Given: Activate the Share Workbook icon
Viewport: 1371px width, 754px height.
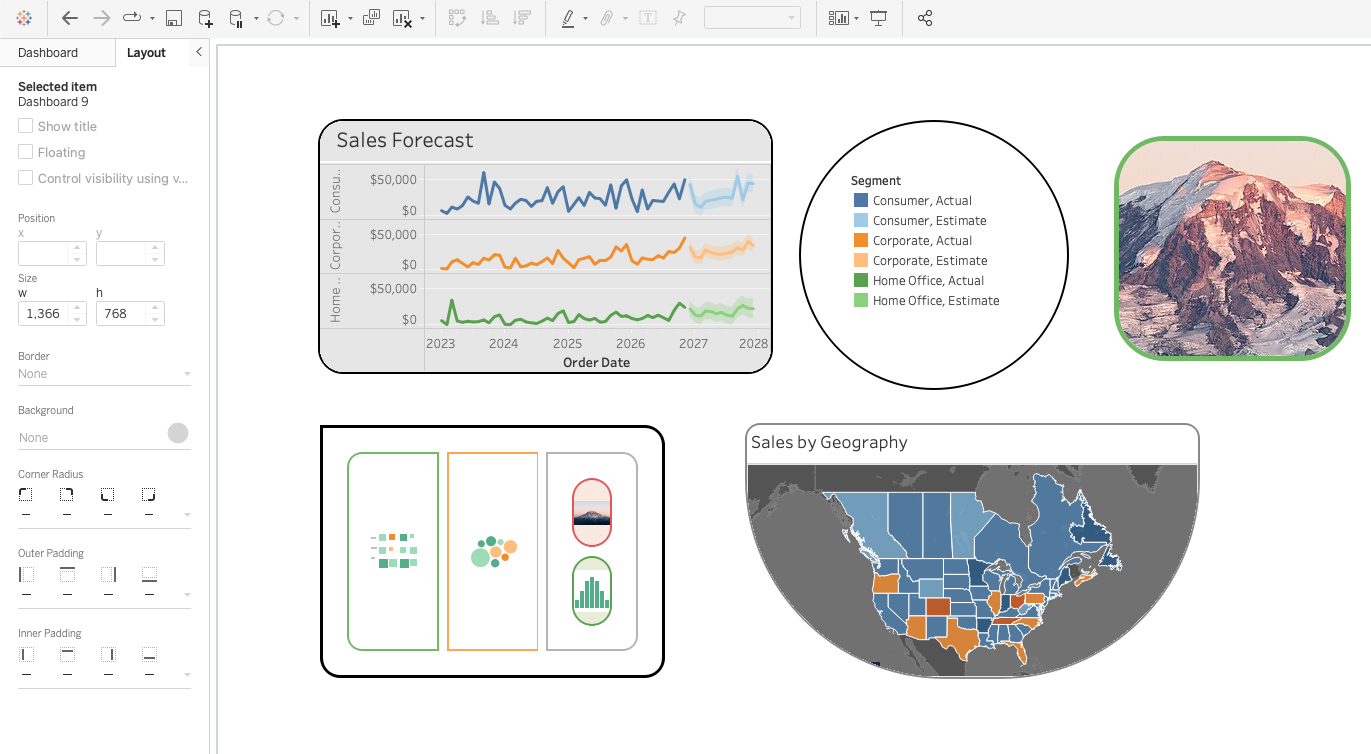Looking at the screenshot, I should (925, 17).
